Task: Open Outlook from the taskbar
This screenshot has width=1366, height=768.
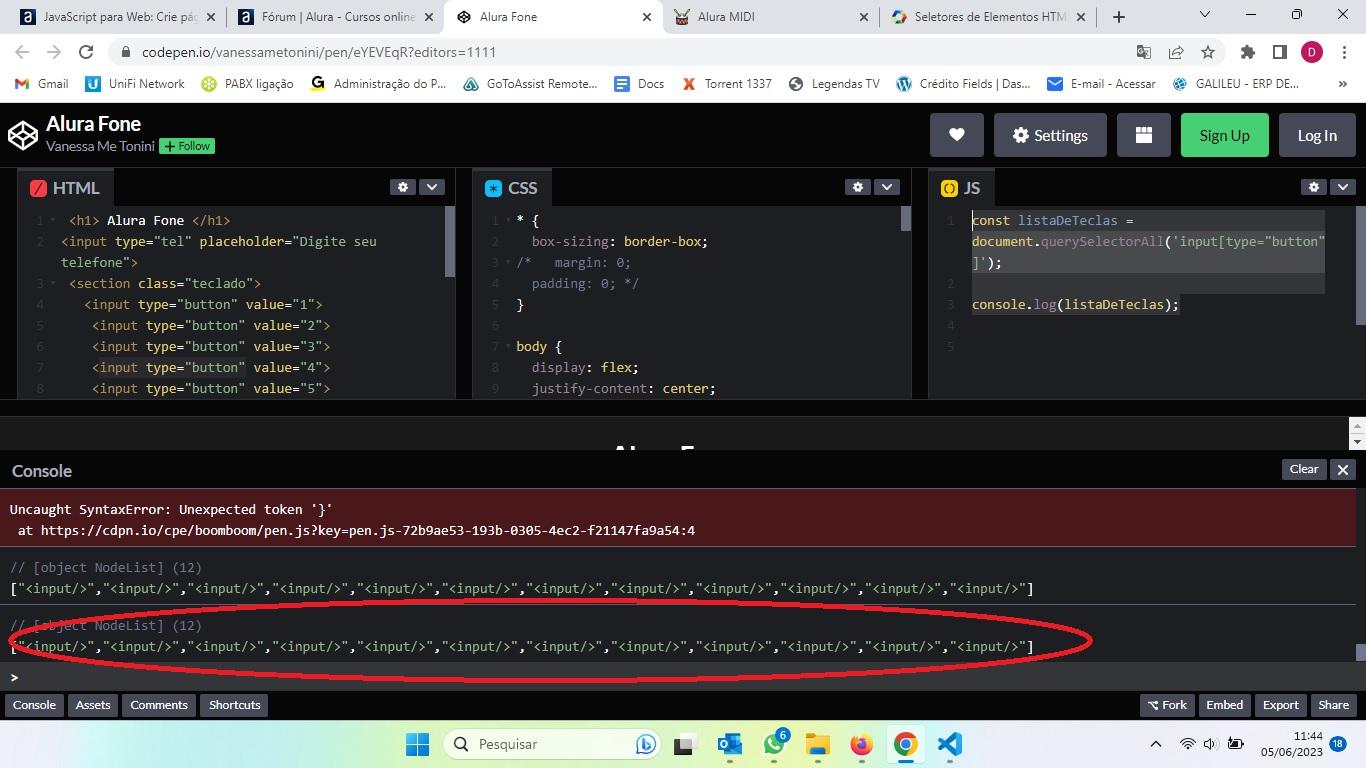Action: pyautogui.click(x=729, y=744)
